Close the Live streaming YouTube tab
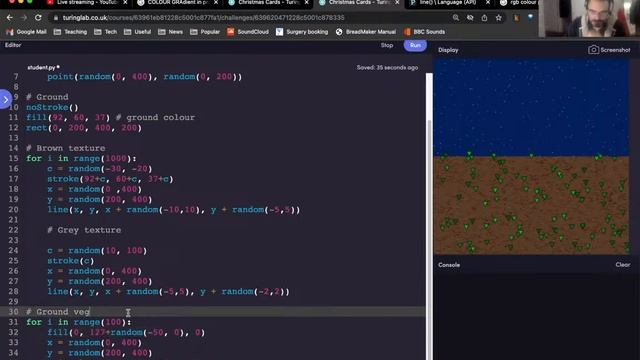 pos(125,2)
